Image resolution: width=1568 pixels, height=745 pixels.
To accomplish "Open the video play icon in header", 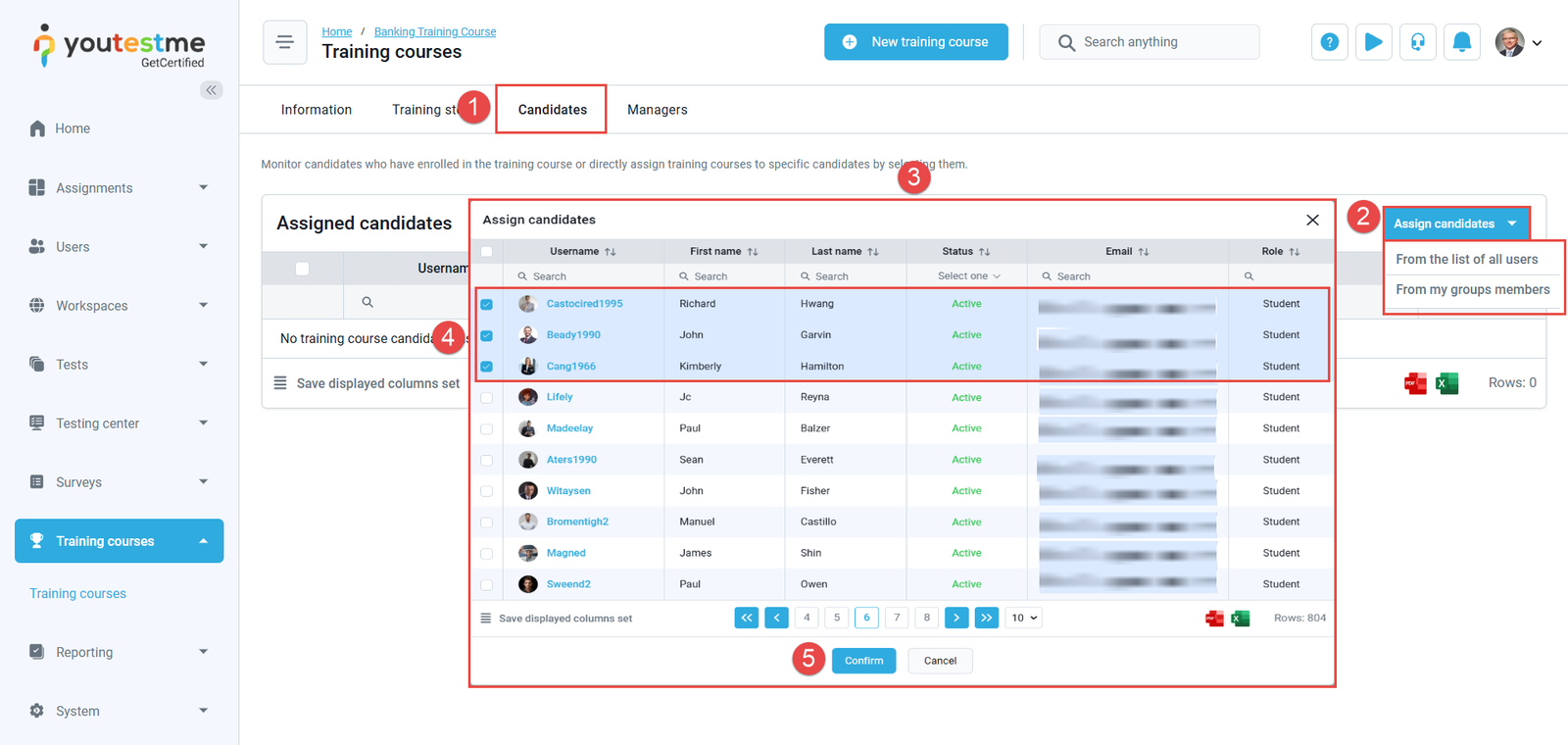I will pyautogui.click(x=1373, y=42).
